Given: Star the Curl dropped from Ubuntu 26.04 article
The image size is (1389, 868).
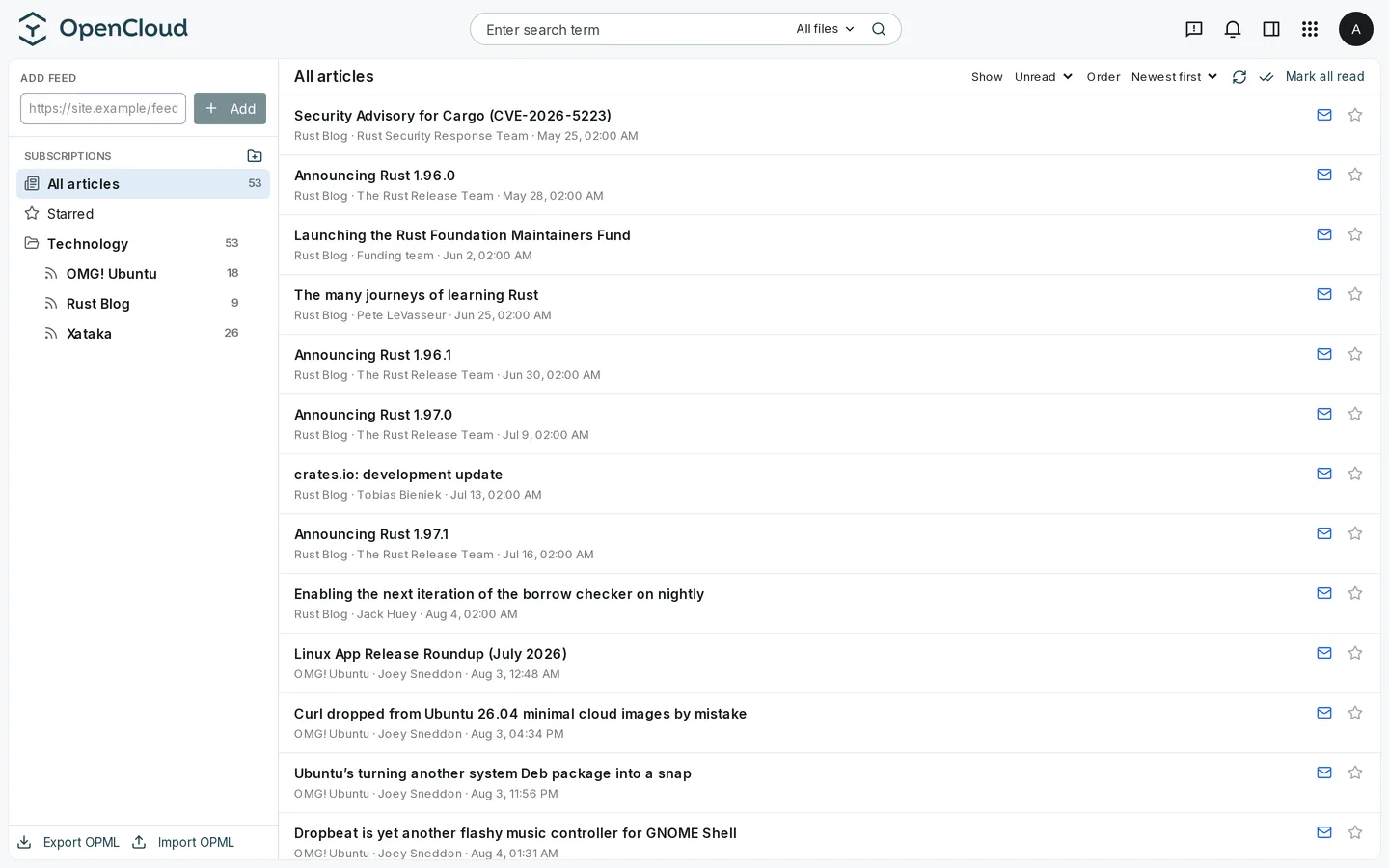Looking at the screenshot, I should click(1355, 713).
